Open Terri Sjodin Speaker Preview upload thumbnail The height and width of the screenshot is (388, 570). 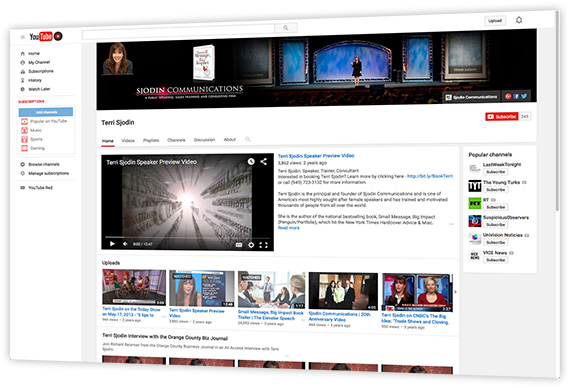tap(202, 288)
